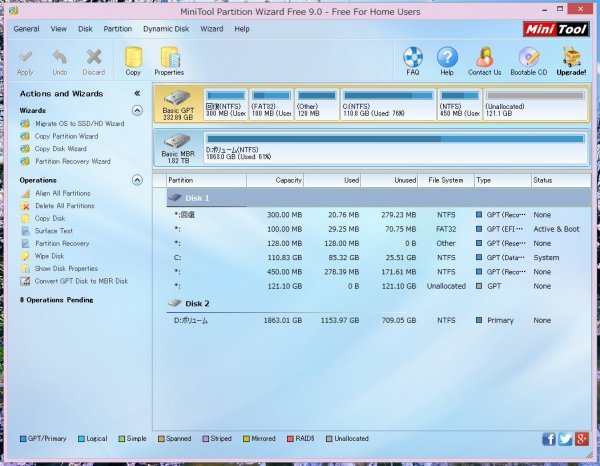Select the 300 MB NTFS partition block

click(x=225, y=104)
